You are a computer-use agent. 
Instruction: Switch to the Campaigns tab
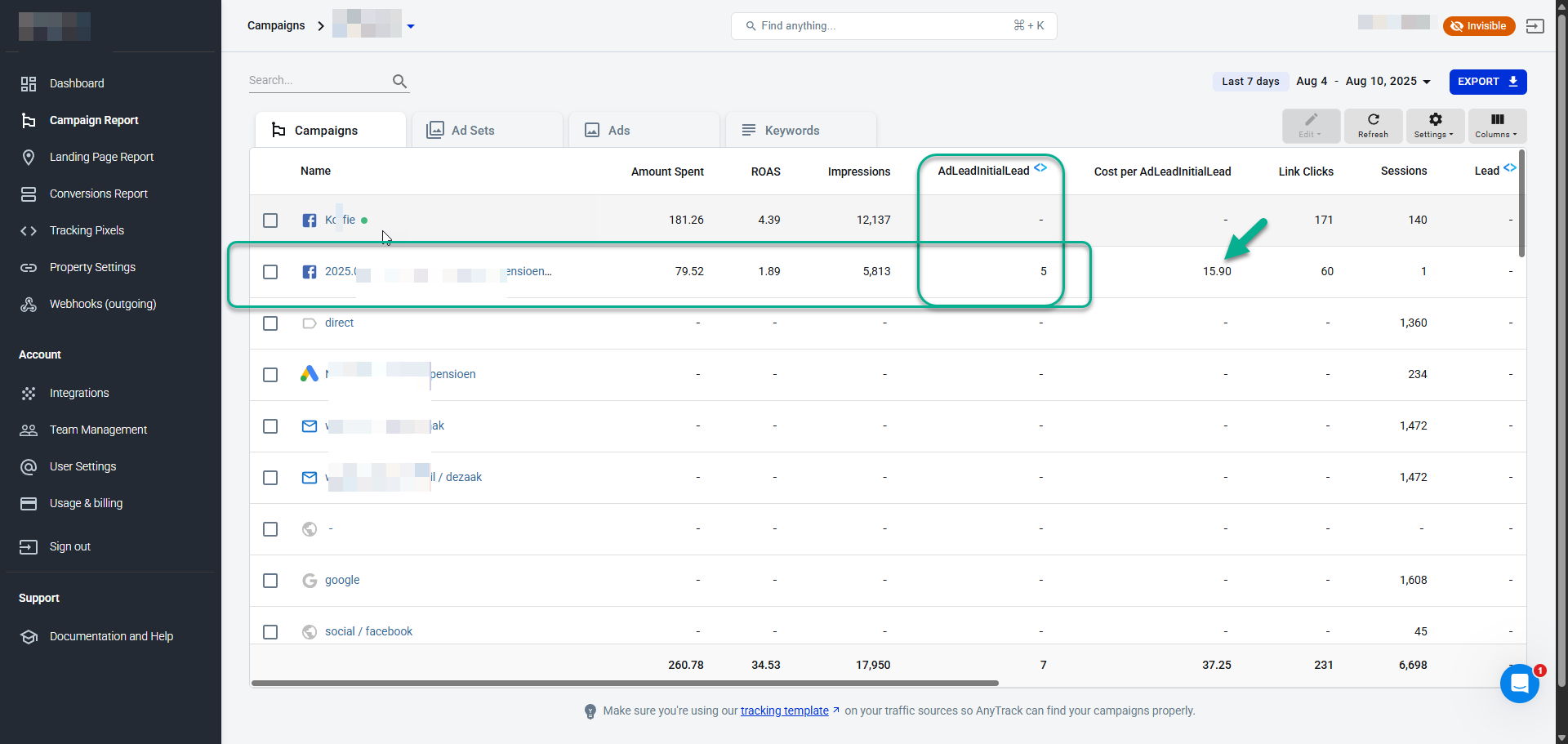(331, 130)
